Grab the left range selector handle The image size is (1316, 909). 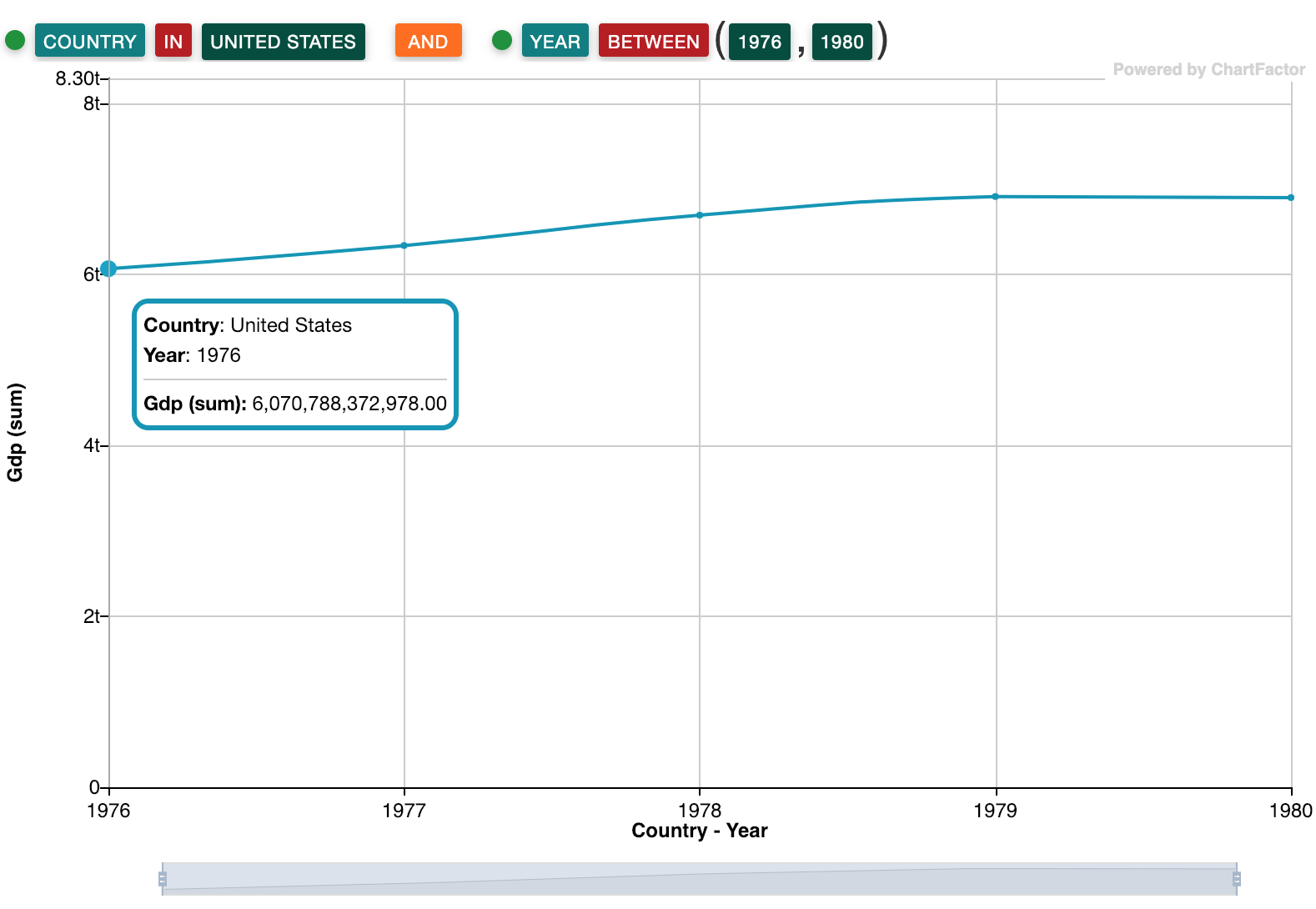pyautogui.click(x=163, y=879)
